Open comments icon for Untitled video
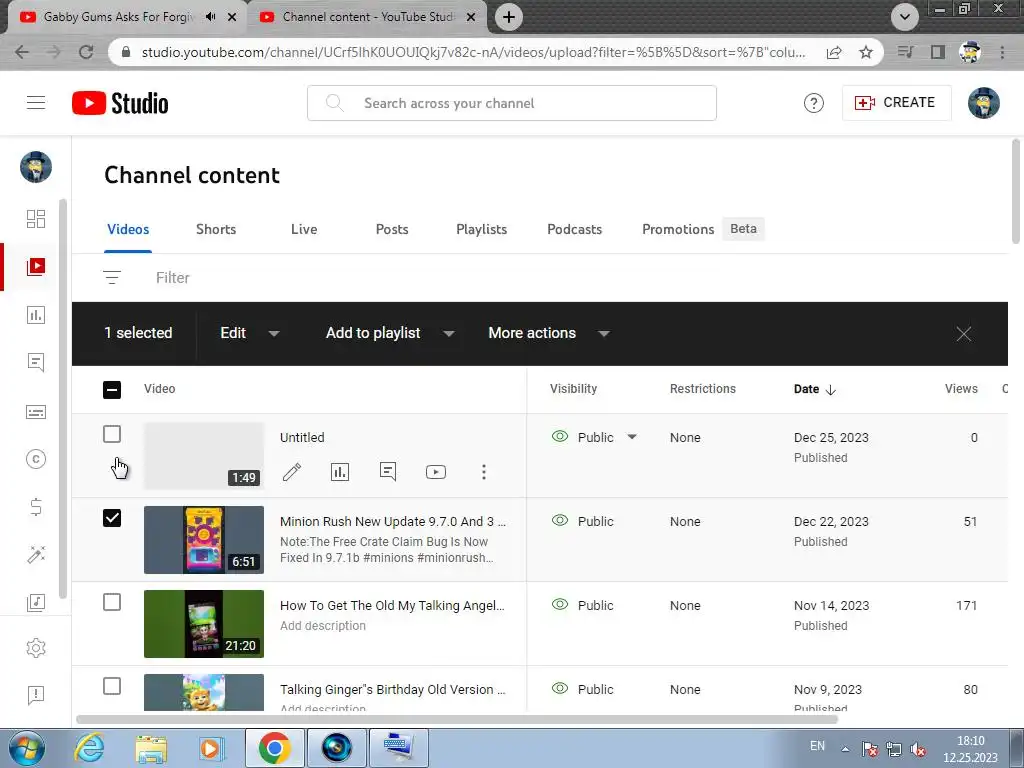The height and width of the screenshot is (768, 1024). pos(388,472)
